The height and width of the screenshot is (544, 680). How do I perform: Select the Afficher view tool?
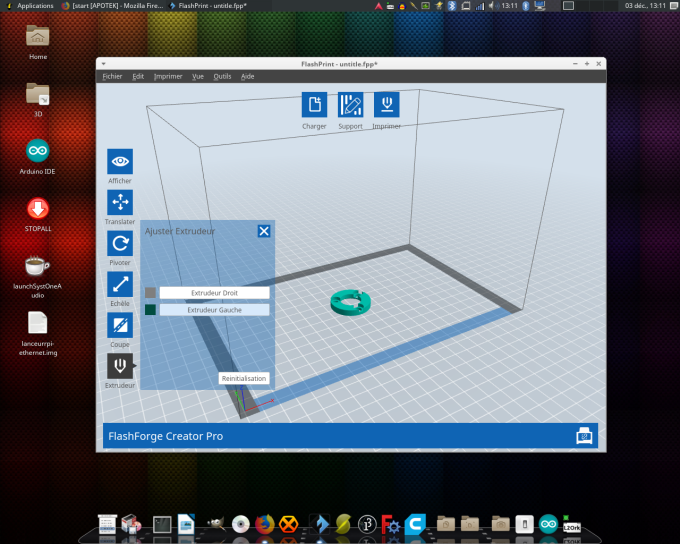coord(120,161)
